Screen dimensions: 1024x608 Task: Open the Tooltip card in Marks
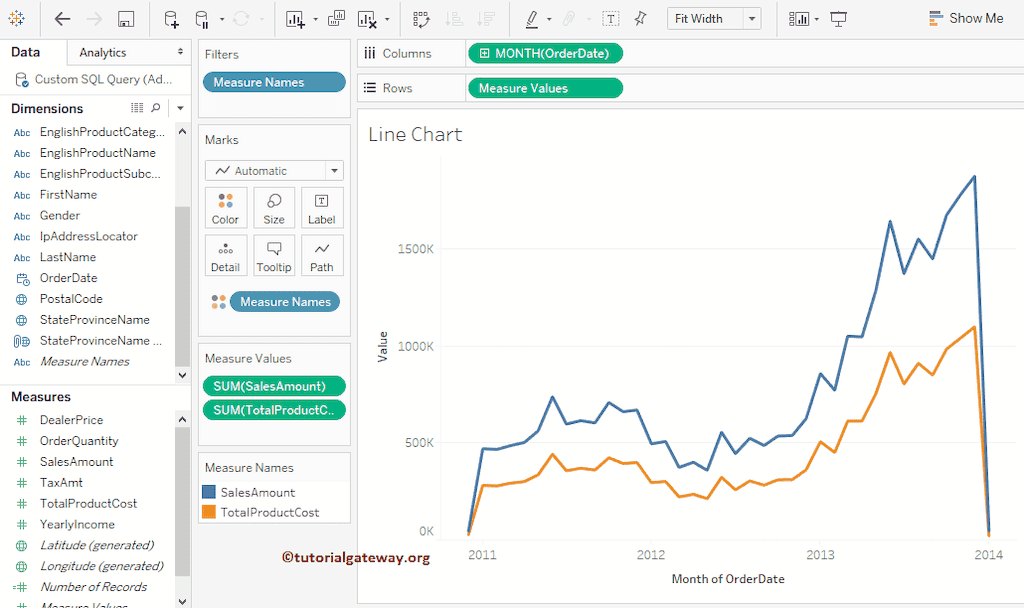point(273,256)
